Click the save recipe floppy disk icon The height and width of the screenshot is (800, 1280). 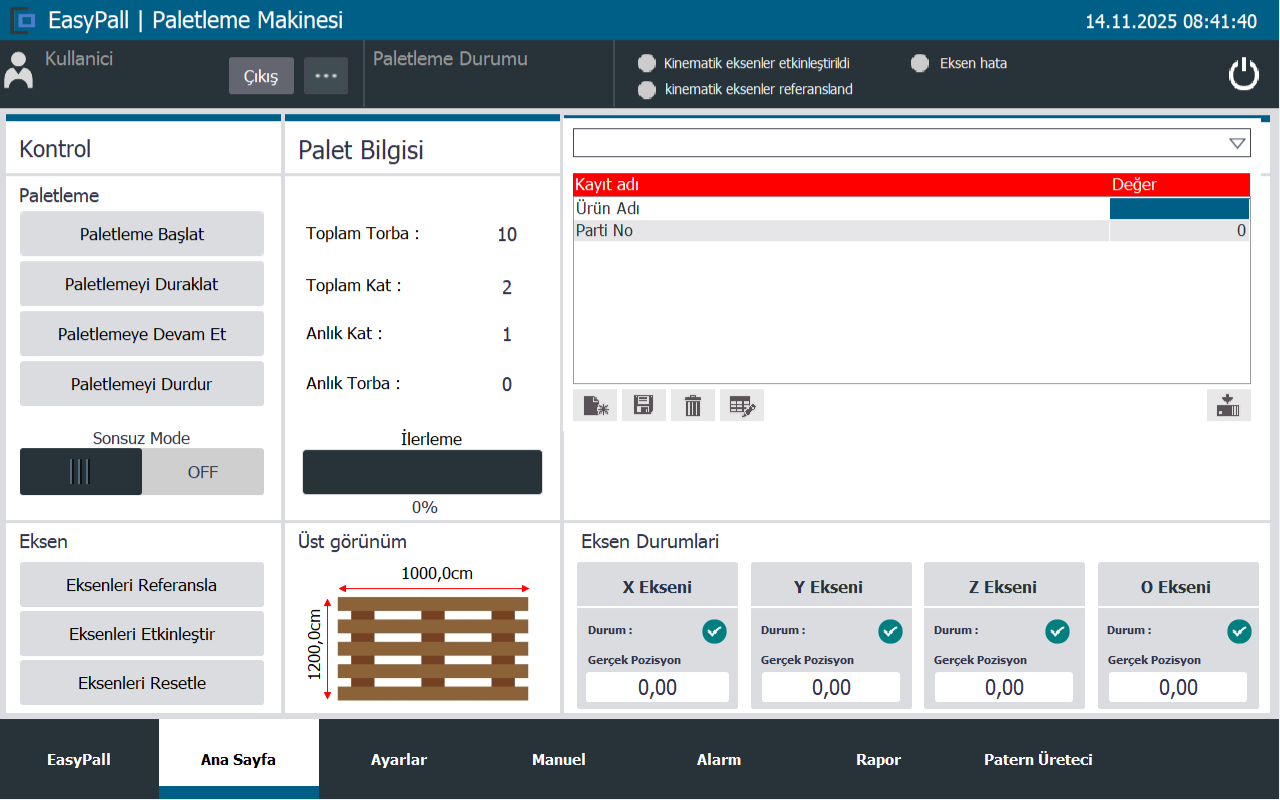[x=644, y=405]
